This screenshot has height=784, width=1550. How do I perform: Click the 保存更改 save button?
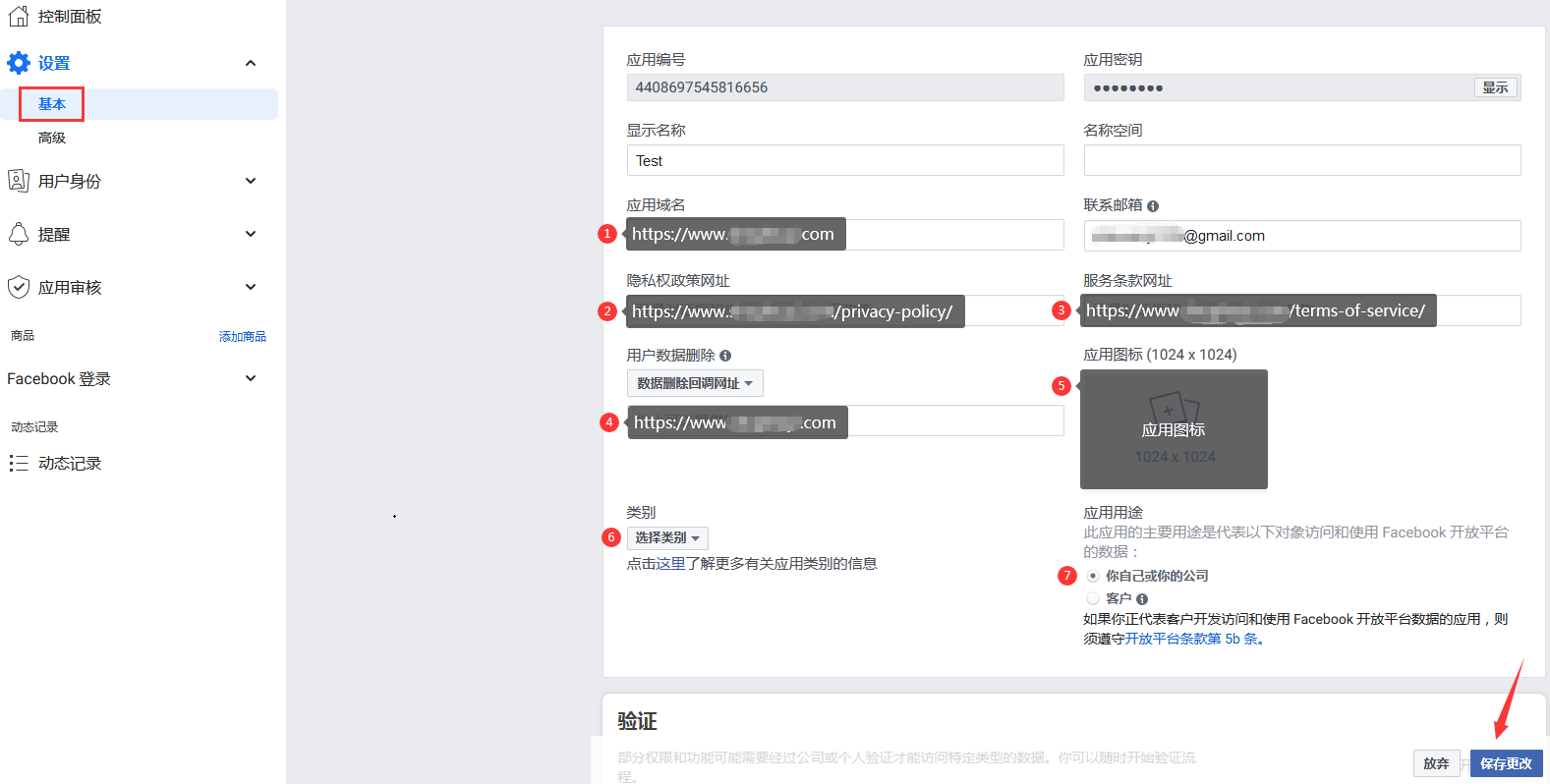point(1506,763)
